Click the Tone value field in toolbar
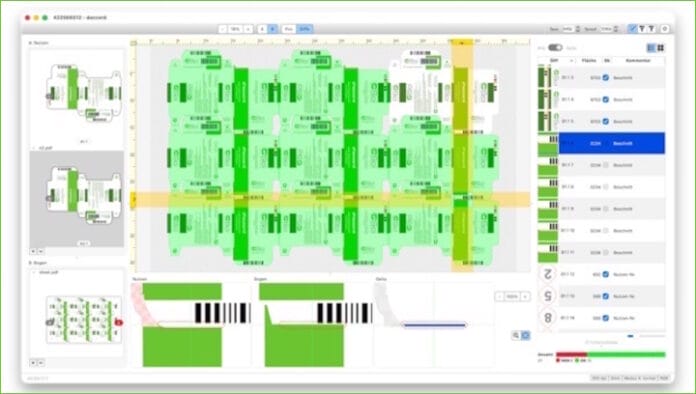 pos(568,29)
